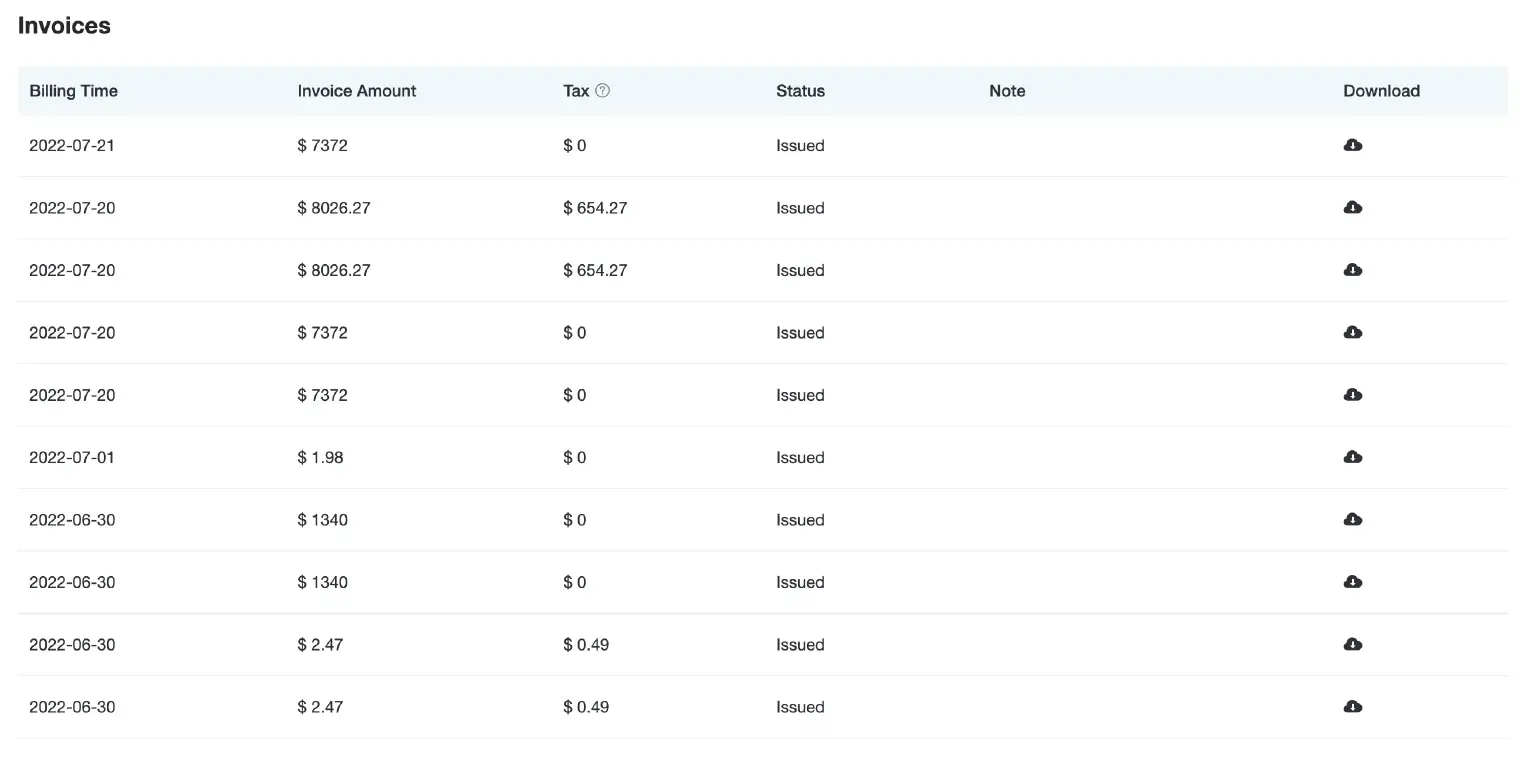Click the upper $ 0.49 tax value

tap(586, 644)
